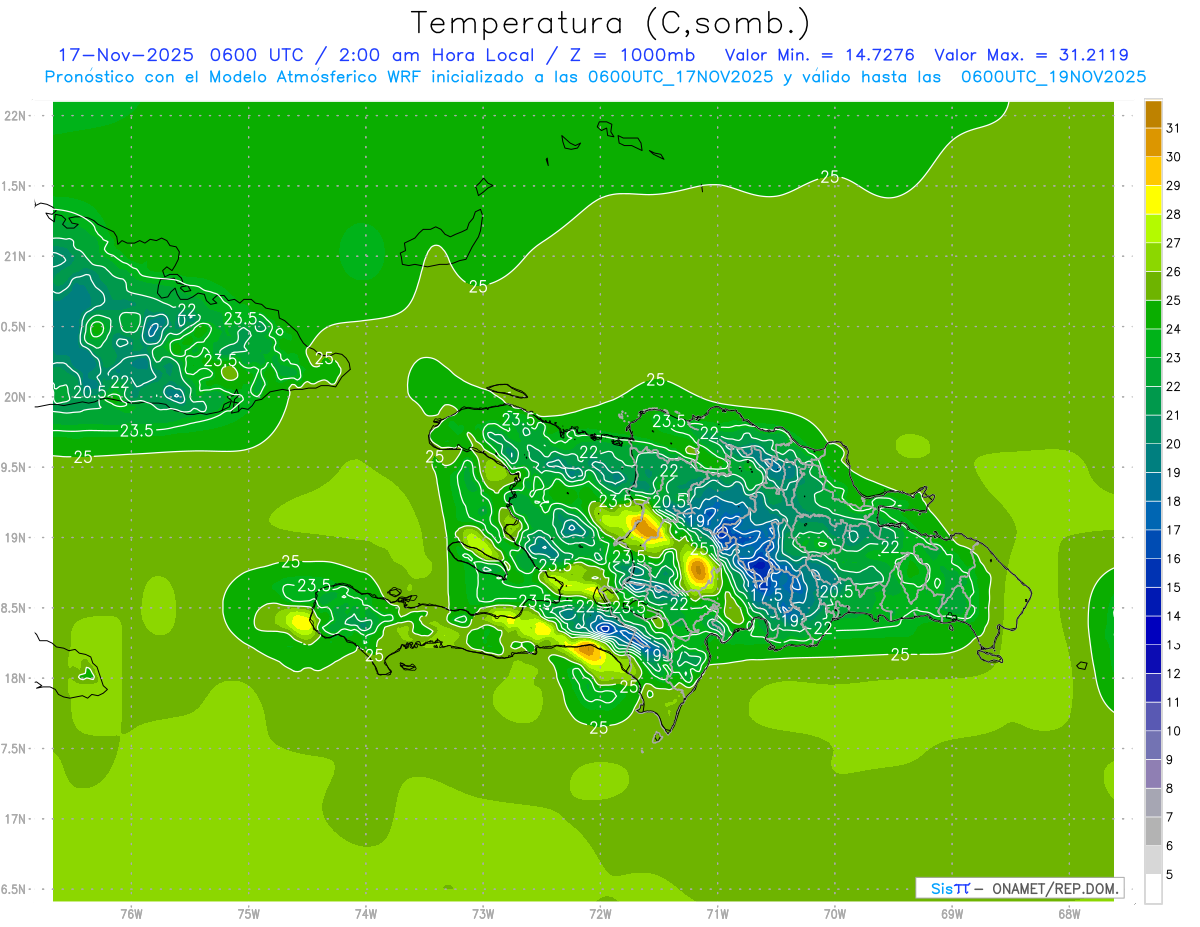The image size is (1200, 927).
Task: Click the "73W" longitude axis label
Action: pyautogui.click(x=483, y=914)
